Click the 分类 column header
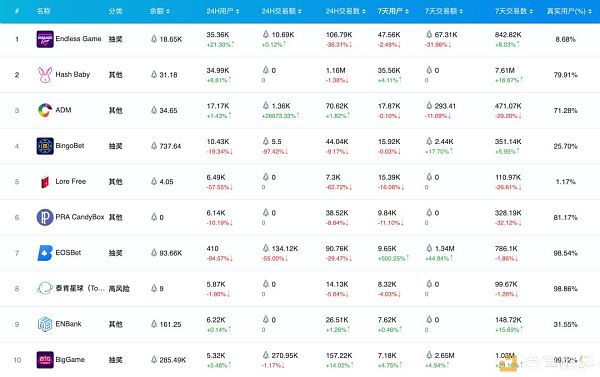 pyautogui.click(x=116, y=11)
